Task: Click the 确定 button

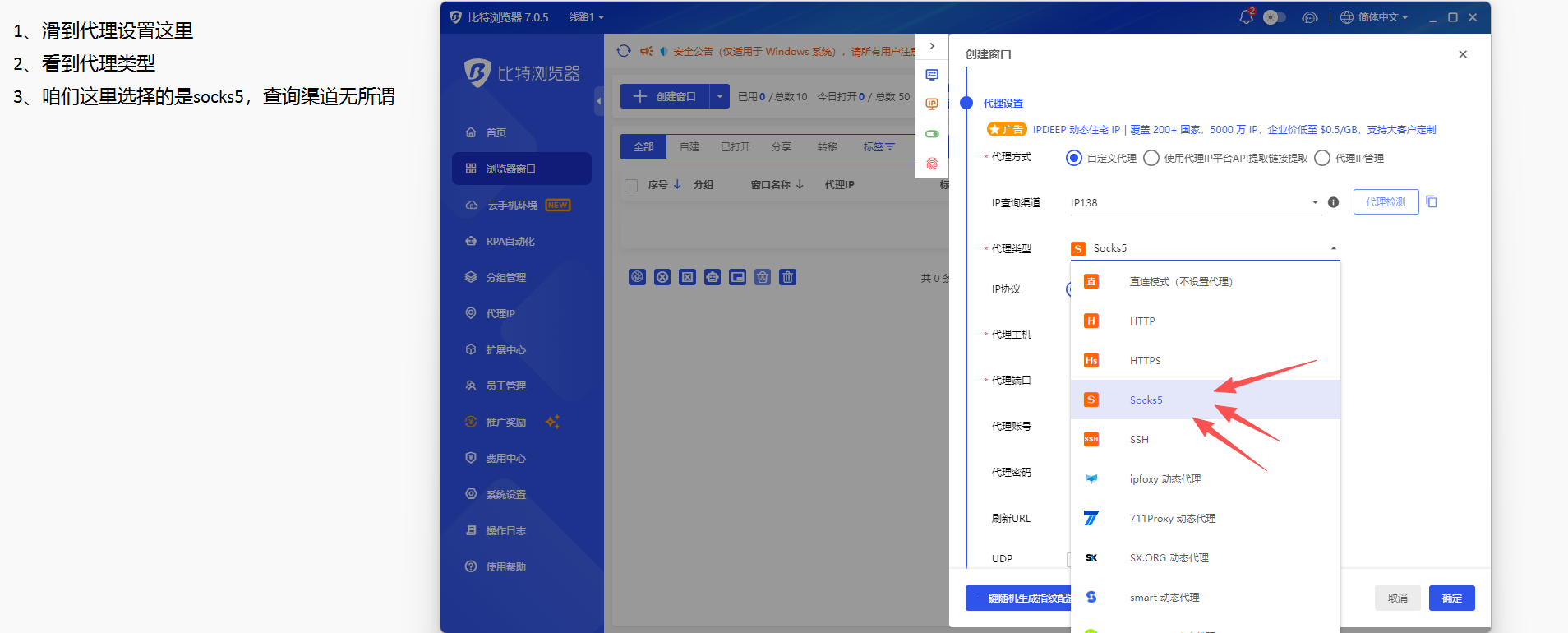Action: [x=1452, y=598]
